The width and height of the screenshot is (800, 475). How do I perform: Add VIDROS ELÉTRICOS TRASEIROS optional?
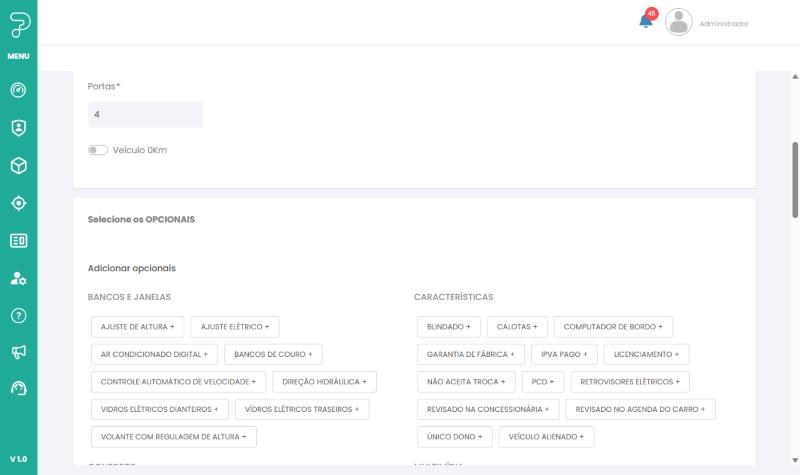302,409
